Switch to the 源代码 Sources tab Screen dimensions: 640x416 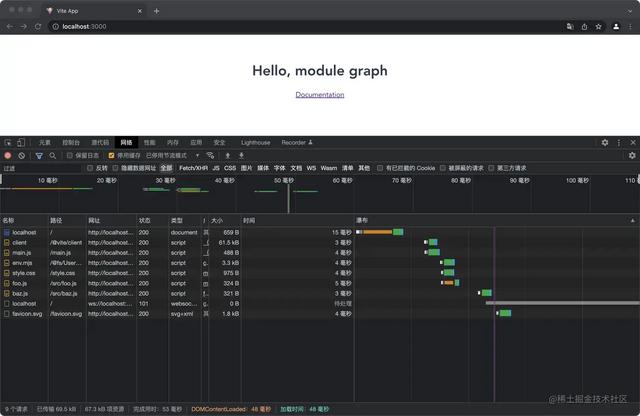coord(100,142)
